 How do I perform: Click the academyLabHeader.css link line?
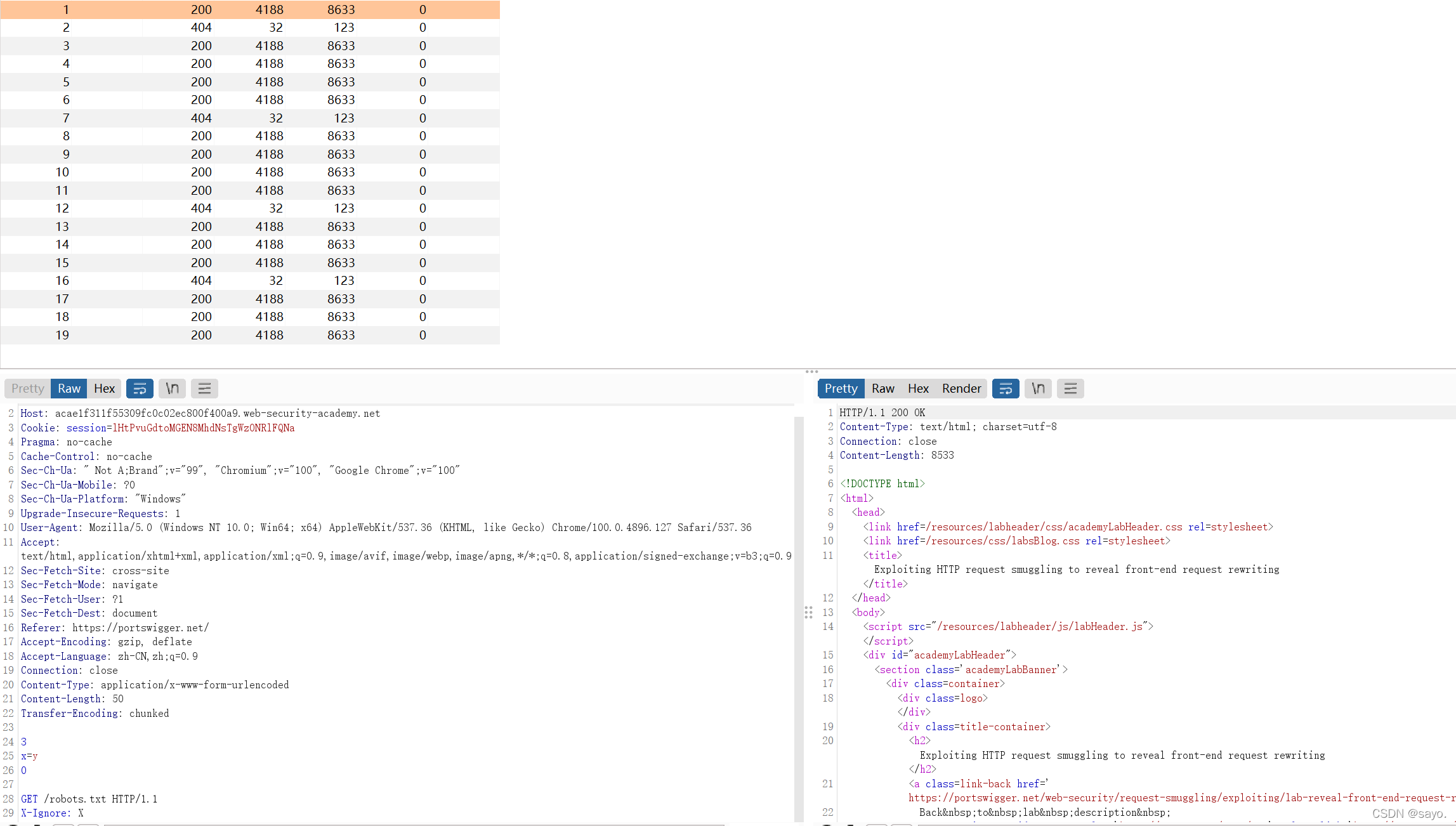click(x=1068, y=527)
